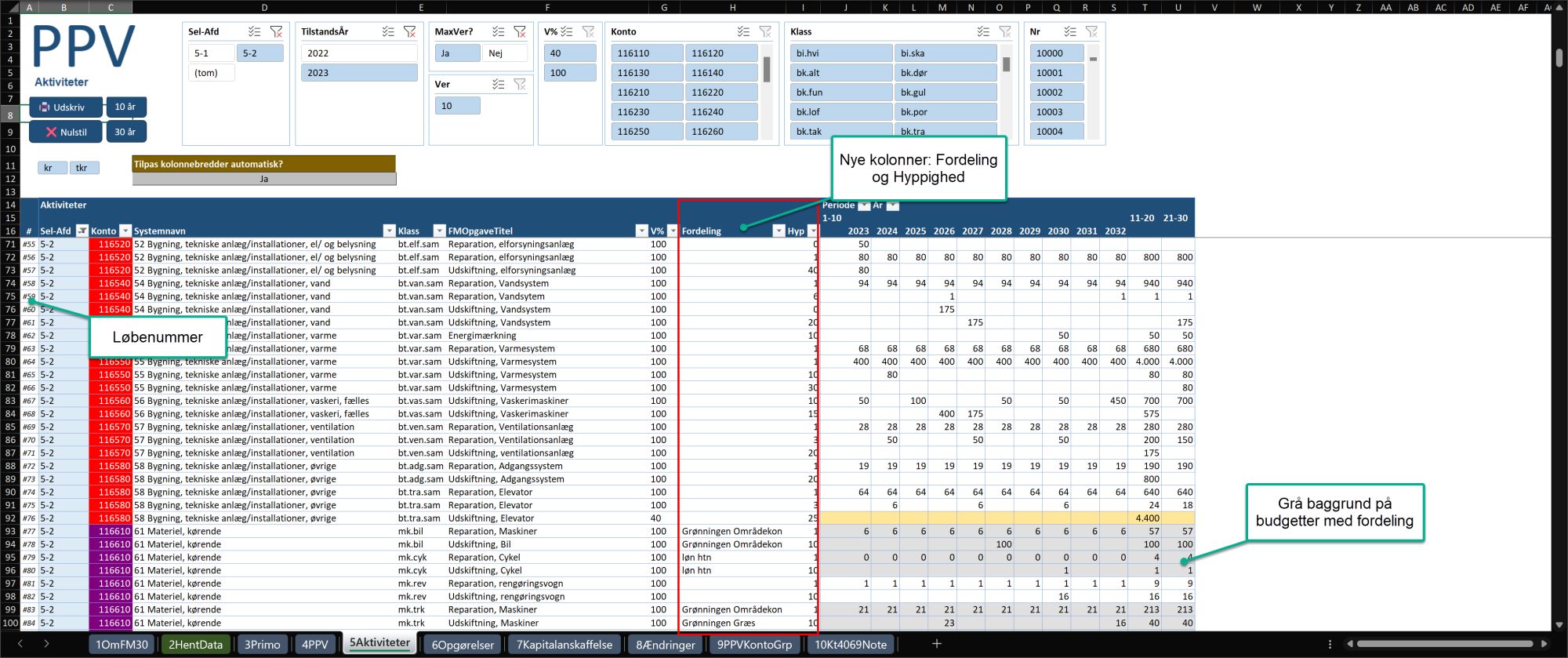Toggle multi-select in the Klass slicer
The image size is (1568, 658).
click(x=983, y=31)
